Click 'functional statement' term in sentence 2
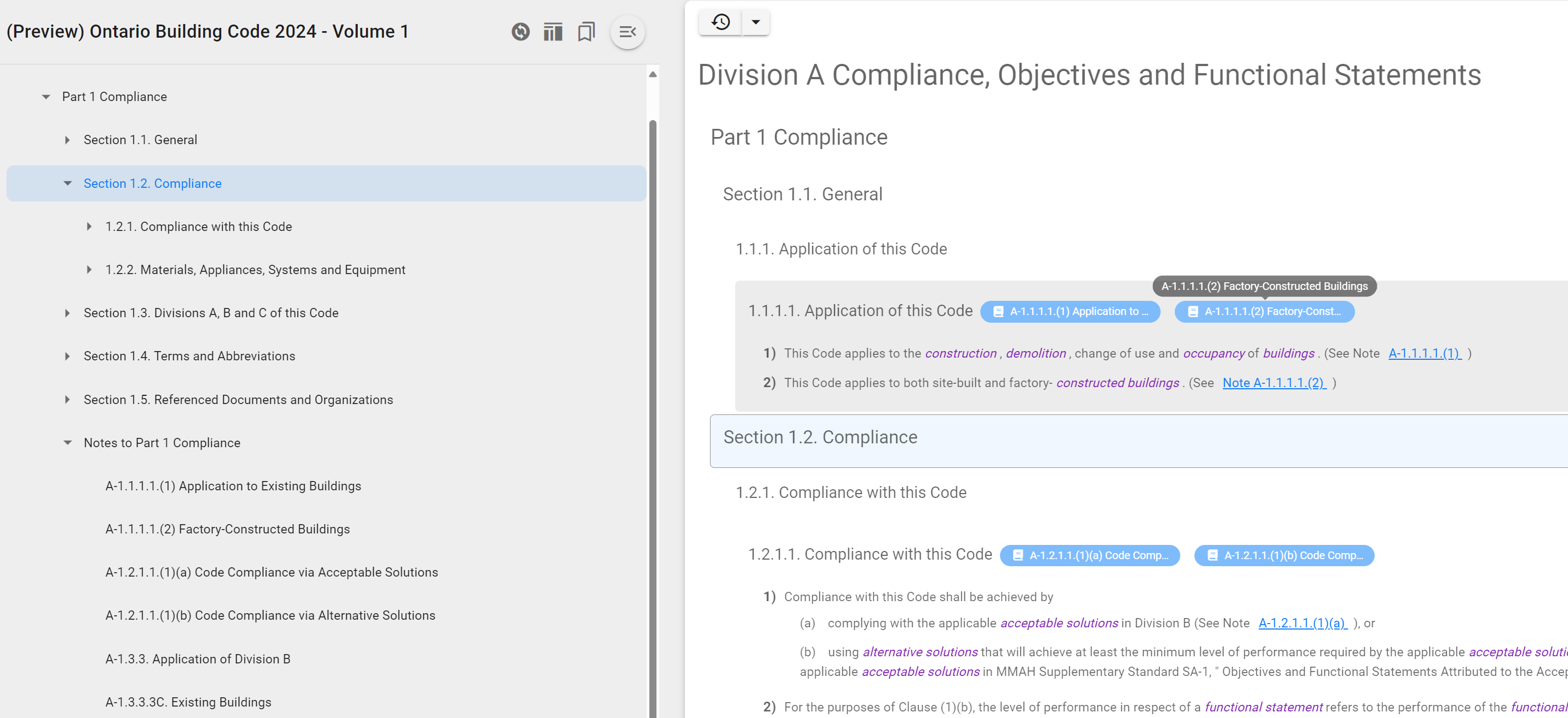The height and width of the screenshot is (718, 1568). [x=1264, y=707]
